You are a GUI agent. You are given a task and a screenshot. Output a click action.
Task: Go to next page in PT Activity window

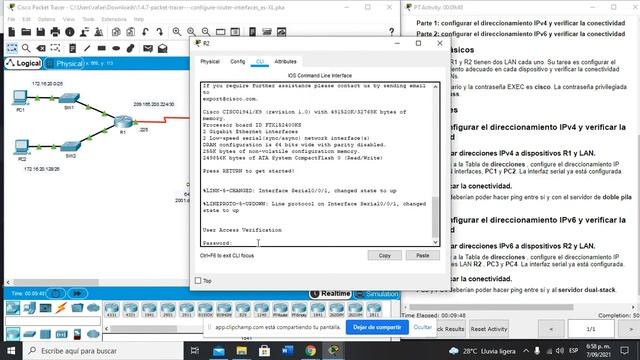pos(631,329)
